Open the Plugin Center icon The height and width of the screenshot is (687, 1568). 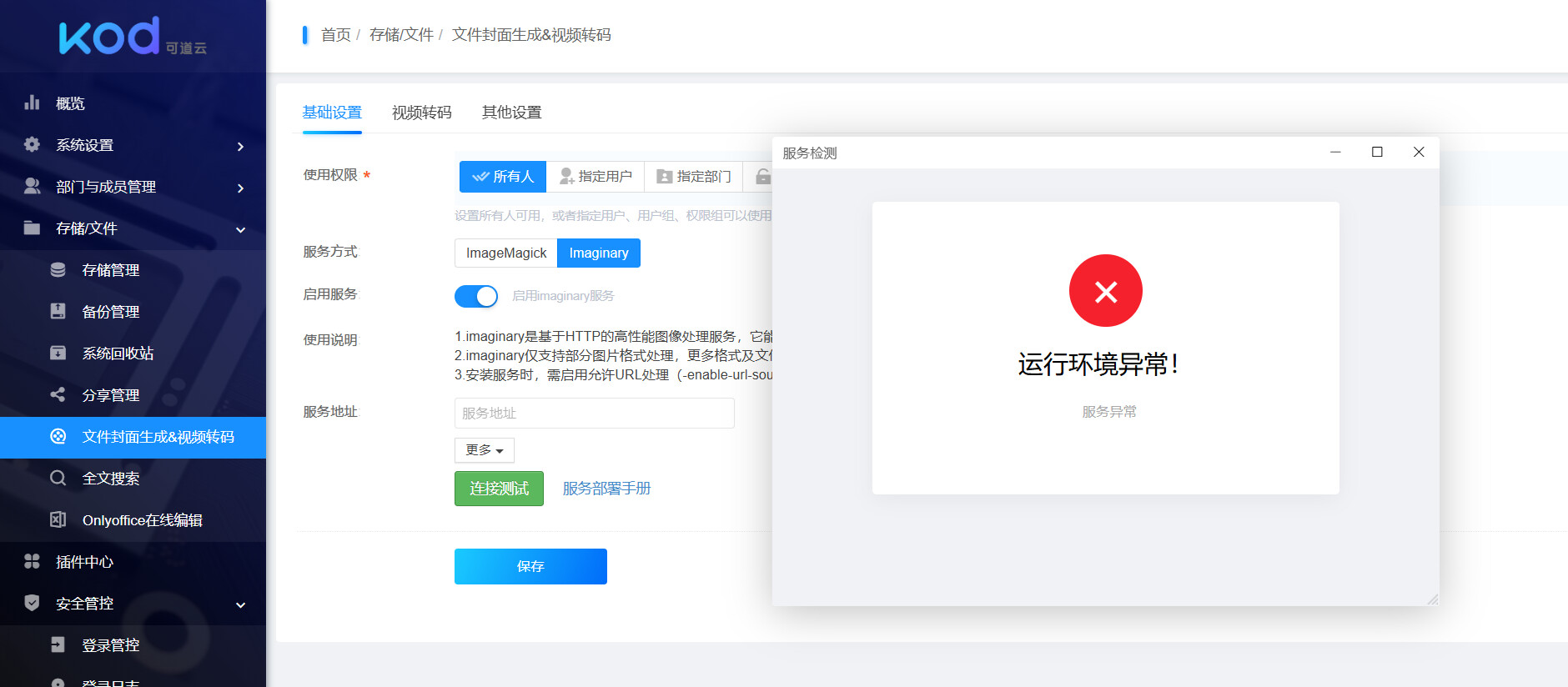tap(32, 561)
